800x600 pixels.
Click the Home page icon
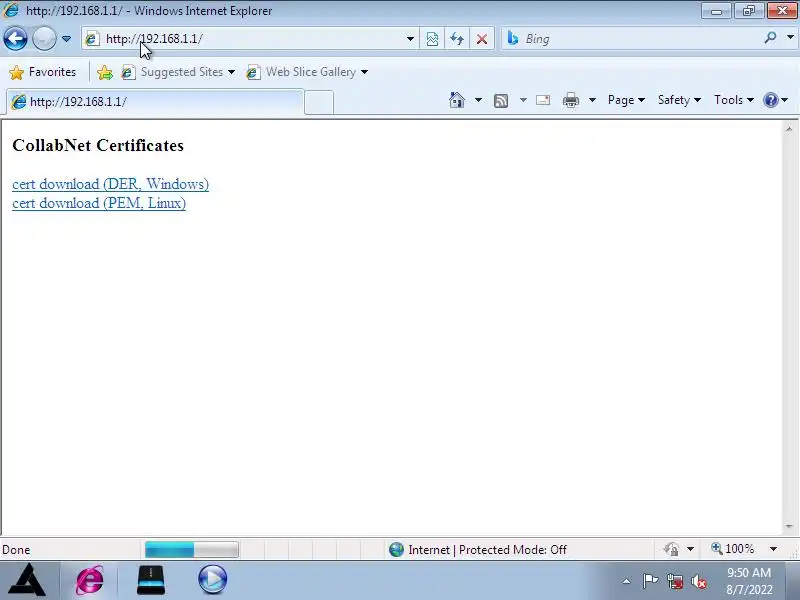(457, 100)
